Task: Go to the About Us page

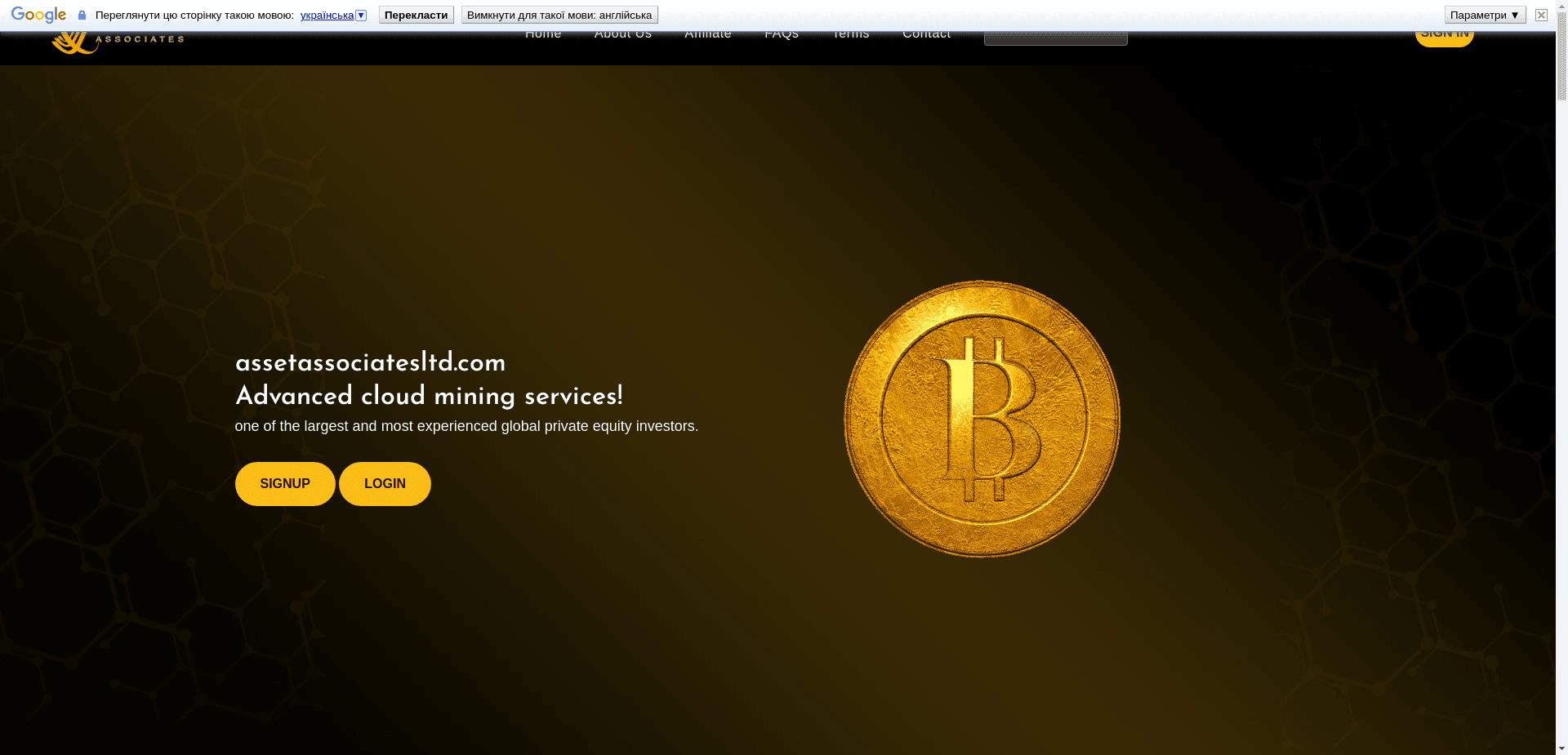Action: coord(622,35)
